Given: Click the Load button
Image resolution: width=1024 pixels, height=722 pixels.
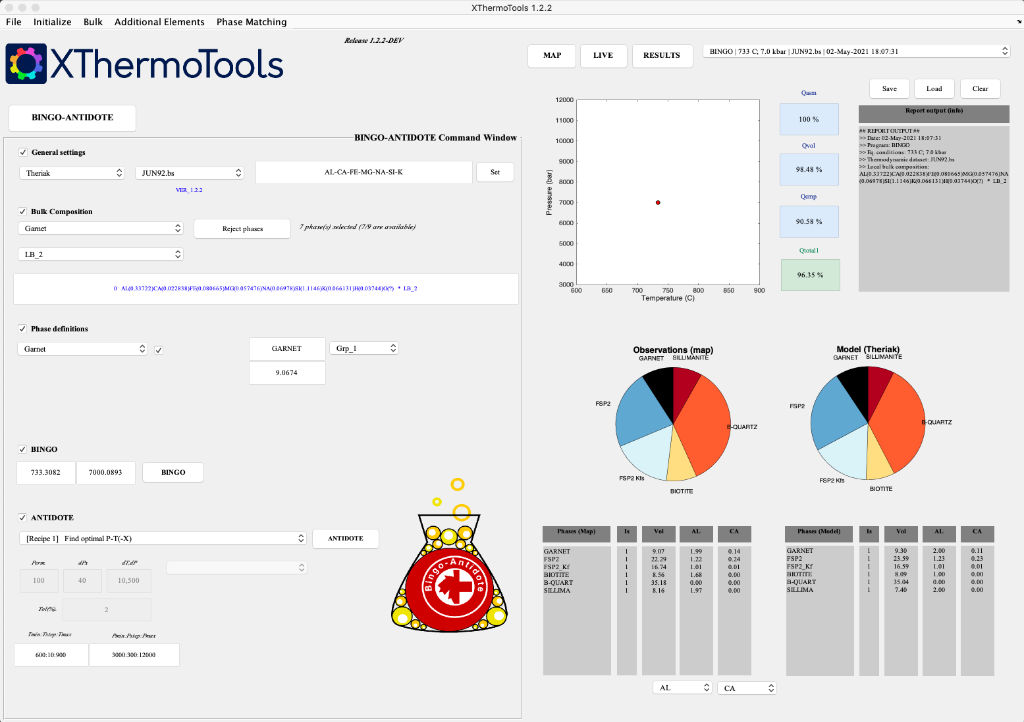Looking at the screenshot, I should pos(934,89).
